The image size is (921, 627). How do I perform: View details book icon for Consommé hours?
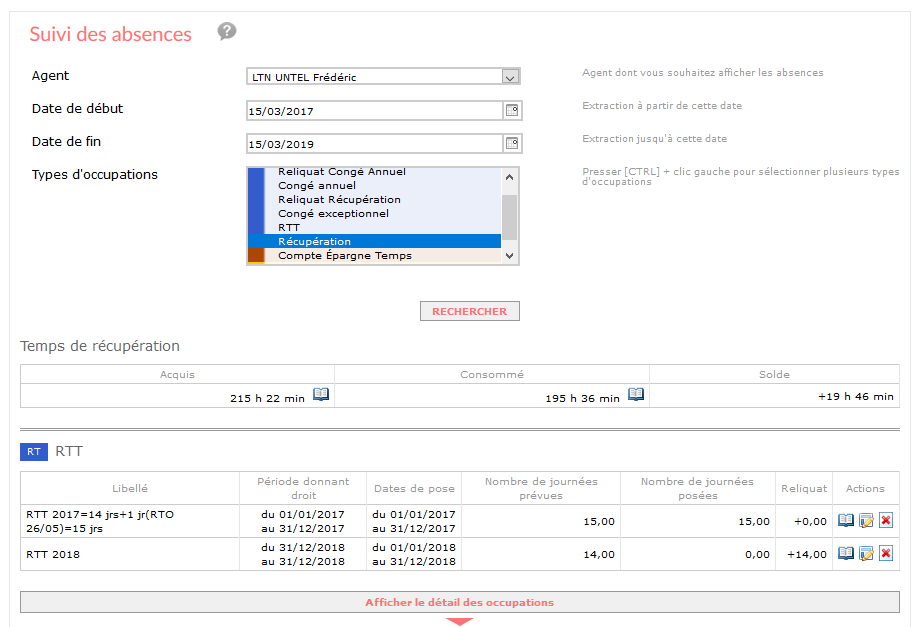coord(636,394)
